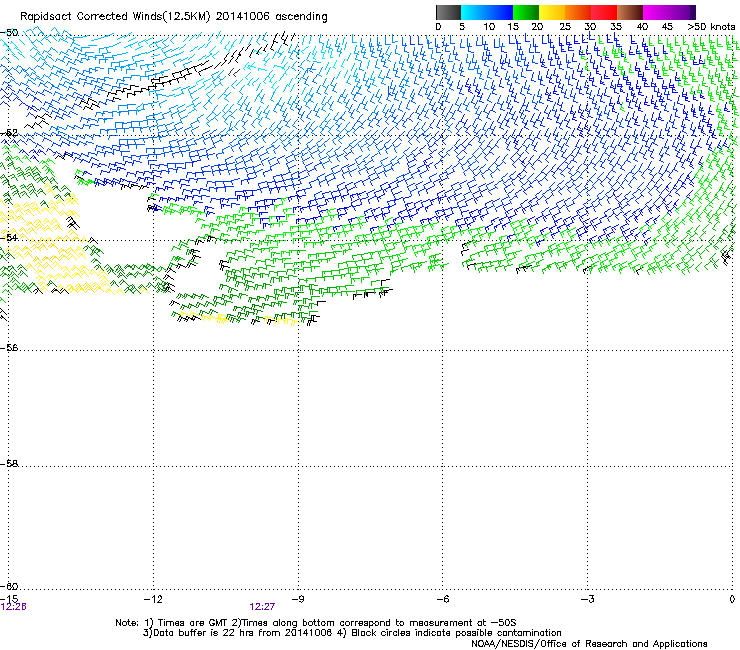Click the 0 longitude axis label
The height and width of the screenshot is (650, 740).
click(x=732, y=599)
